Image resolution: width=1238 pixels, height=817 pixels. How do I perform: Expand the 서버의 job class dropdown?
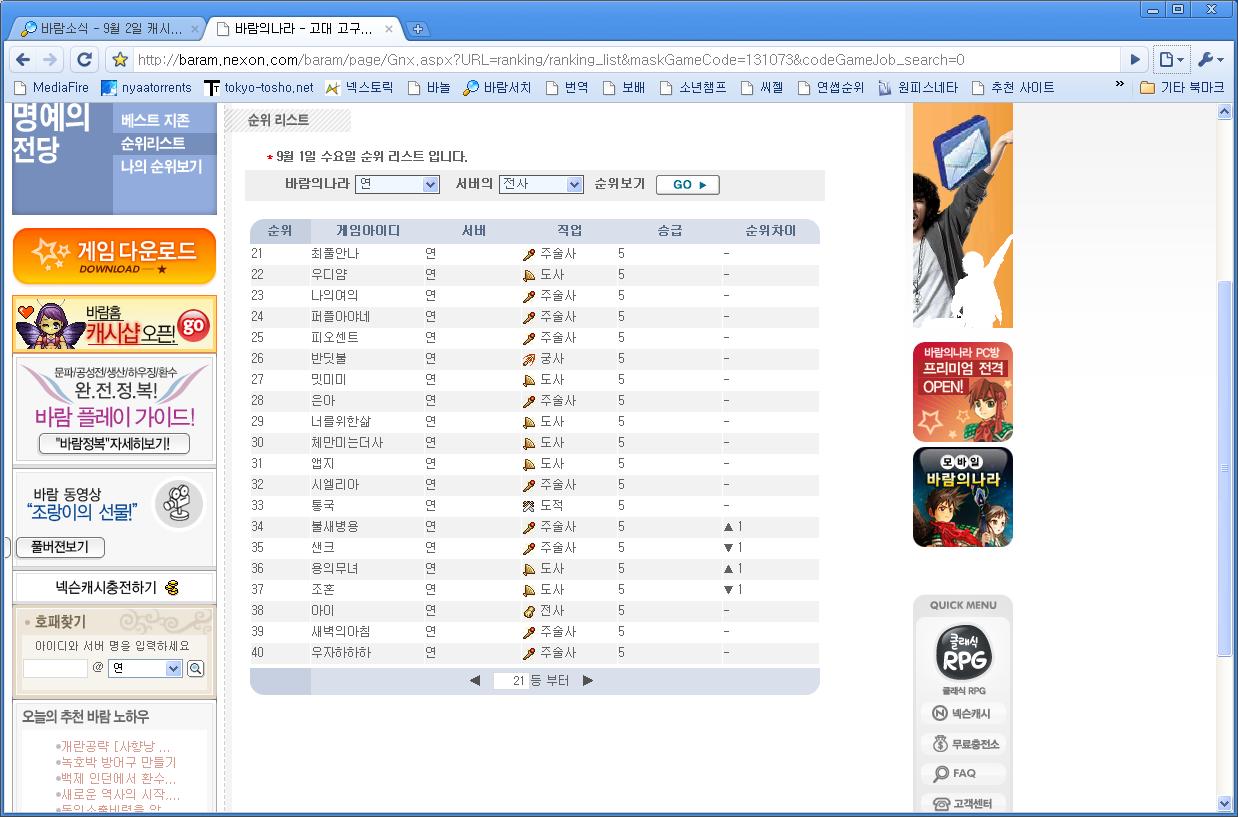tap(574, 184)
